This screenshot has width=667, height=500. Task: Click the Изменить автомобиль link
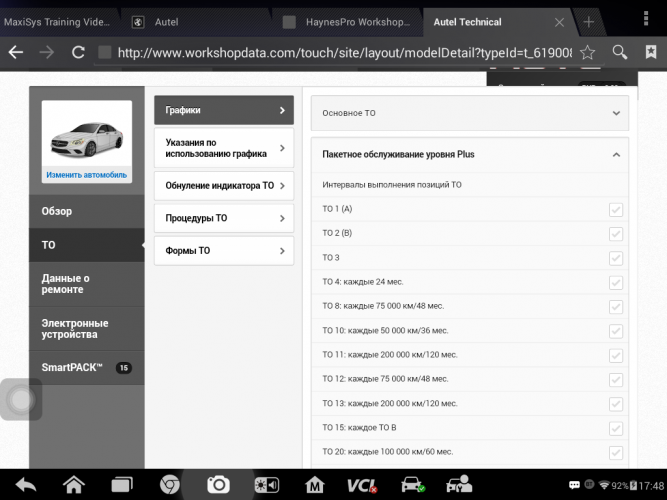(87, 175)
